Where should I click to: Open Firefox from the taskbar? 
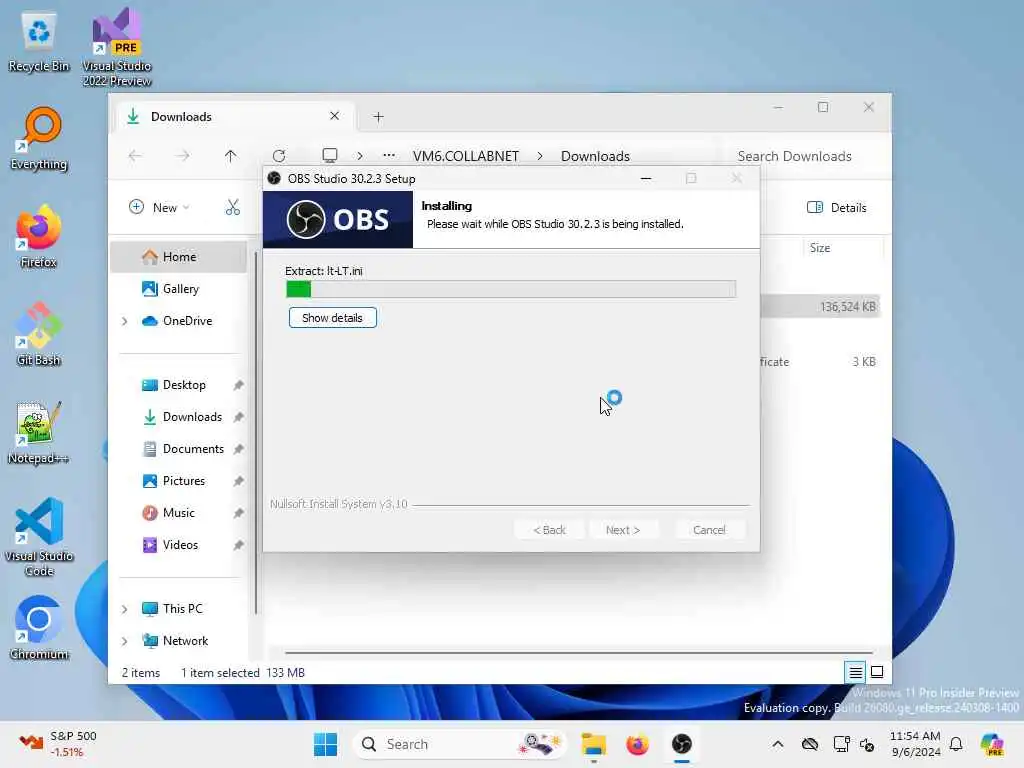point(637,744)
